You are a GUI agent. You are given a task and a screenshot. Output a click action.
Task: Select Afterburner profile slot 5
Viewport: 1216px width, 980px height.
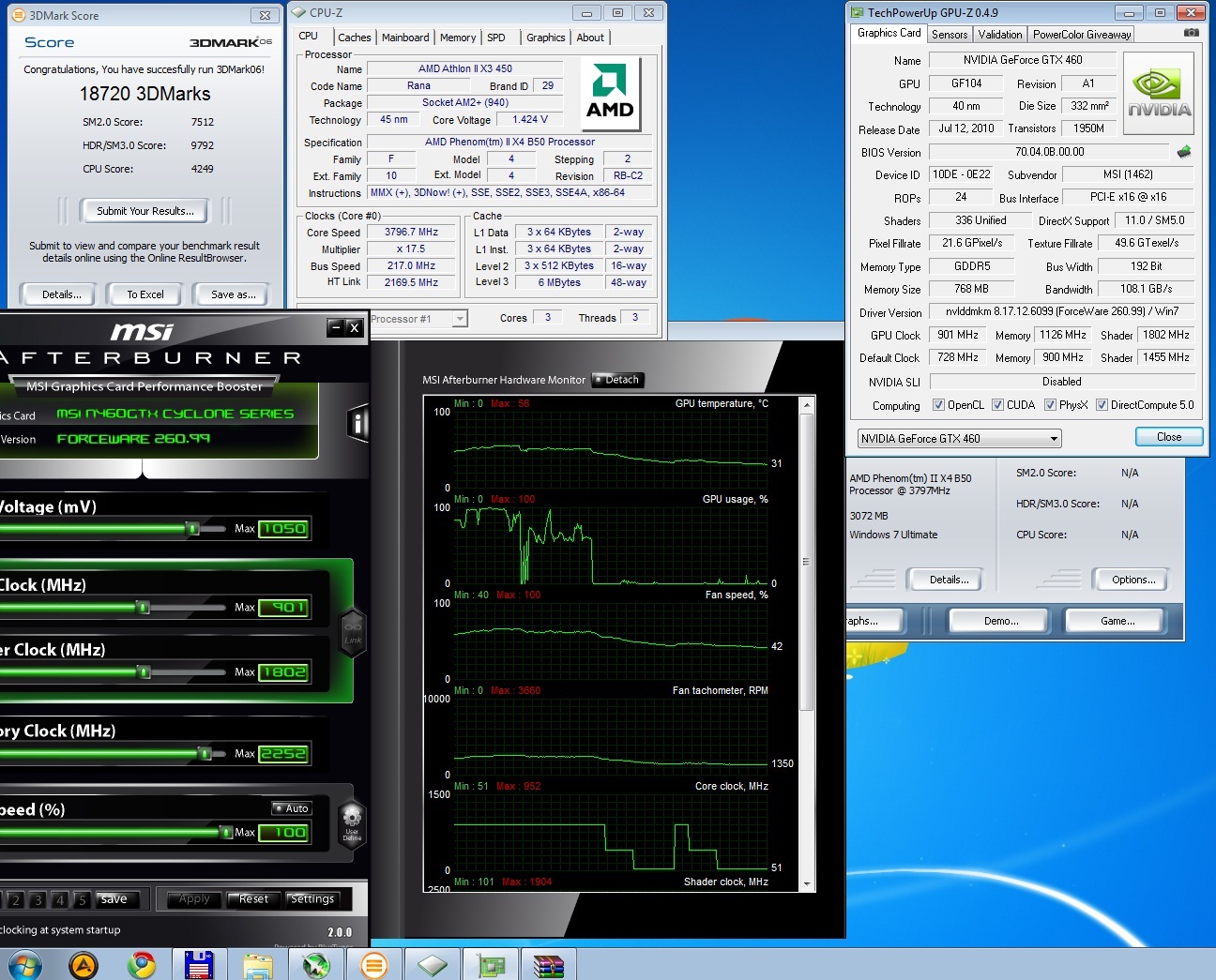(82, 899)
